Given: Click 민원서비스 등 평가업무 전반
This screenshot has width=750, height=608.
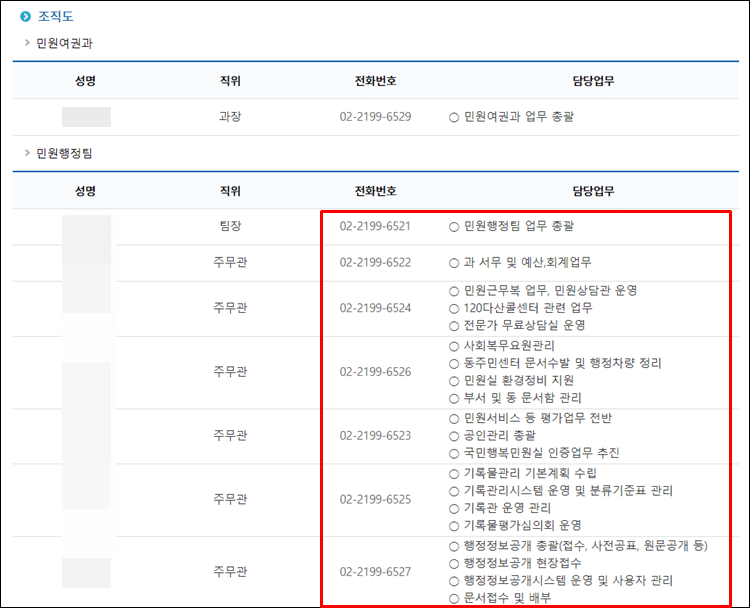Looking at the screenshot, I should pyautogui.click(x=538, y=419).
